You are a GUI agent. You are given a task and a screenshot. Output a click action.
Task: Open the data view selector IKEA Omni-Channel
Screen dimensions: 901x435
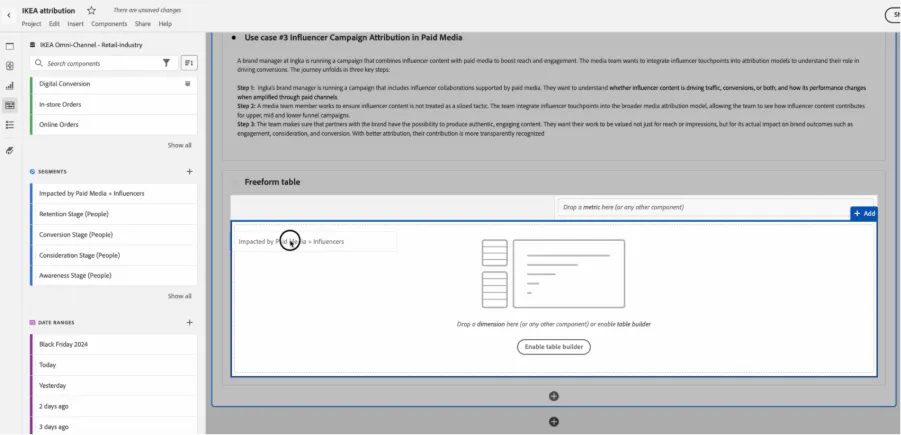point(91,45)
